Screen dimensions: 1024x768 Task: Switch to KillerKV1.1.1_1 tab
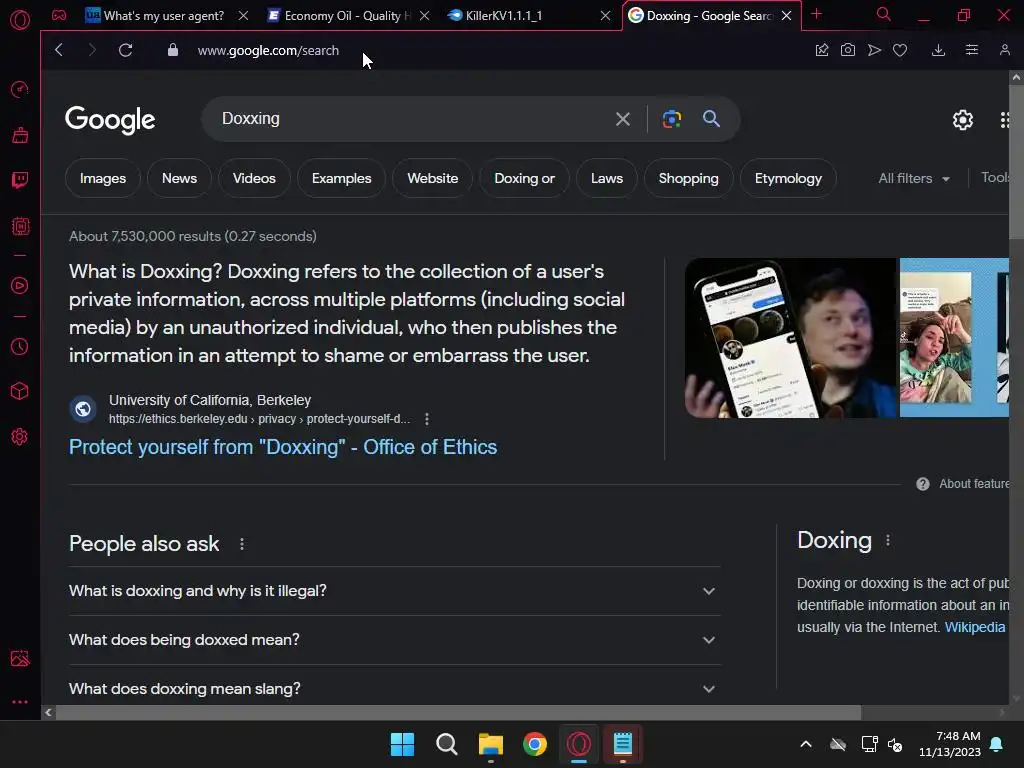tap(503, 16)
